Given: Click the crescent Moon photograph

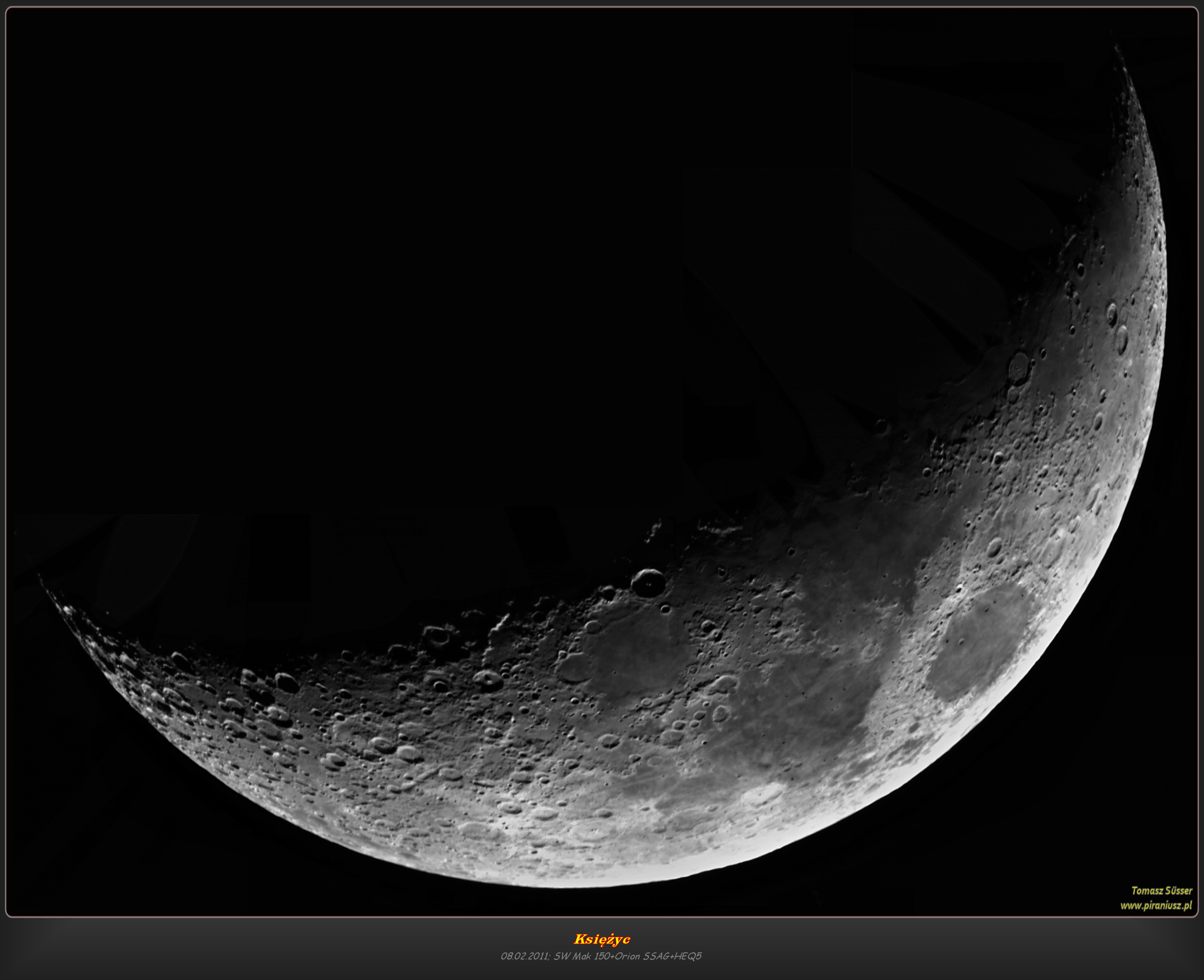Looking at the screenshot, I should click(x=602, y=461).
